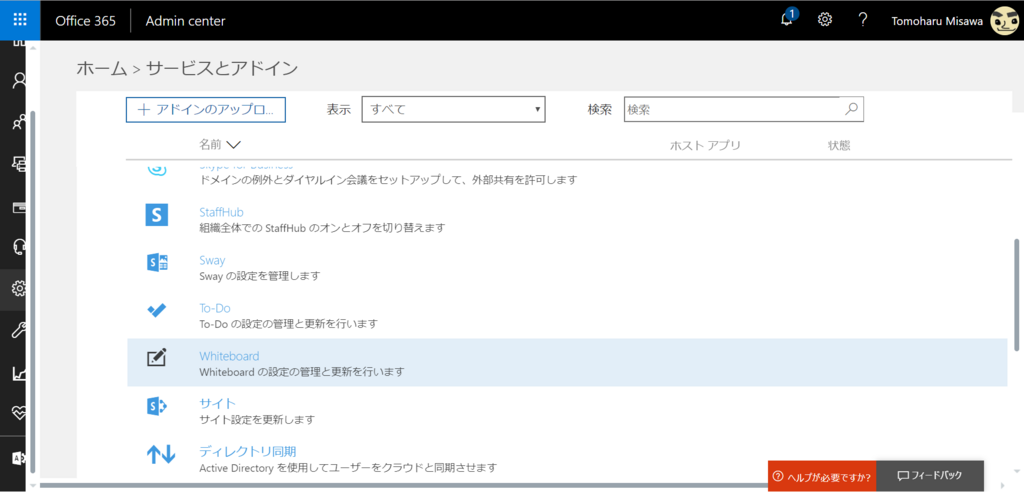Click text 'Sway の設定を管理します'
This screenshot has width=1024, height=492.
(x=260, y=276)
